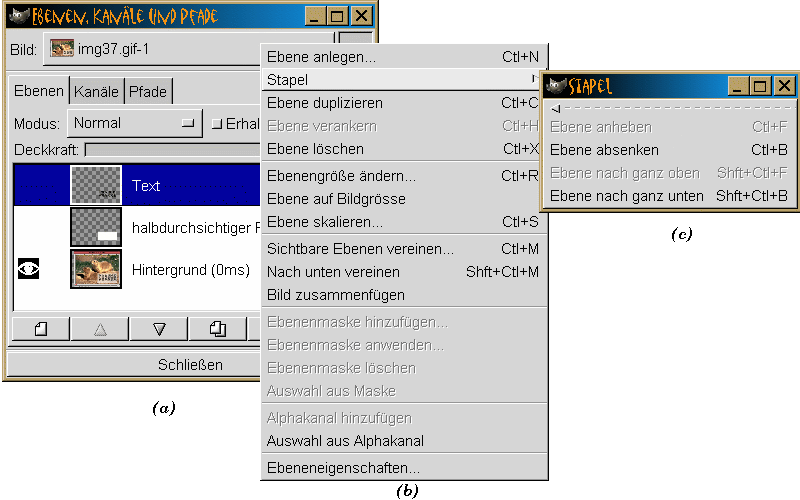Select the Text layer thumbnail
This screenshot has height=500, width=800.
(96, 185)
